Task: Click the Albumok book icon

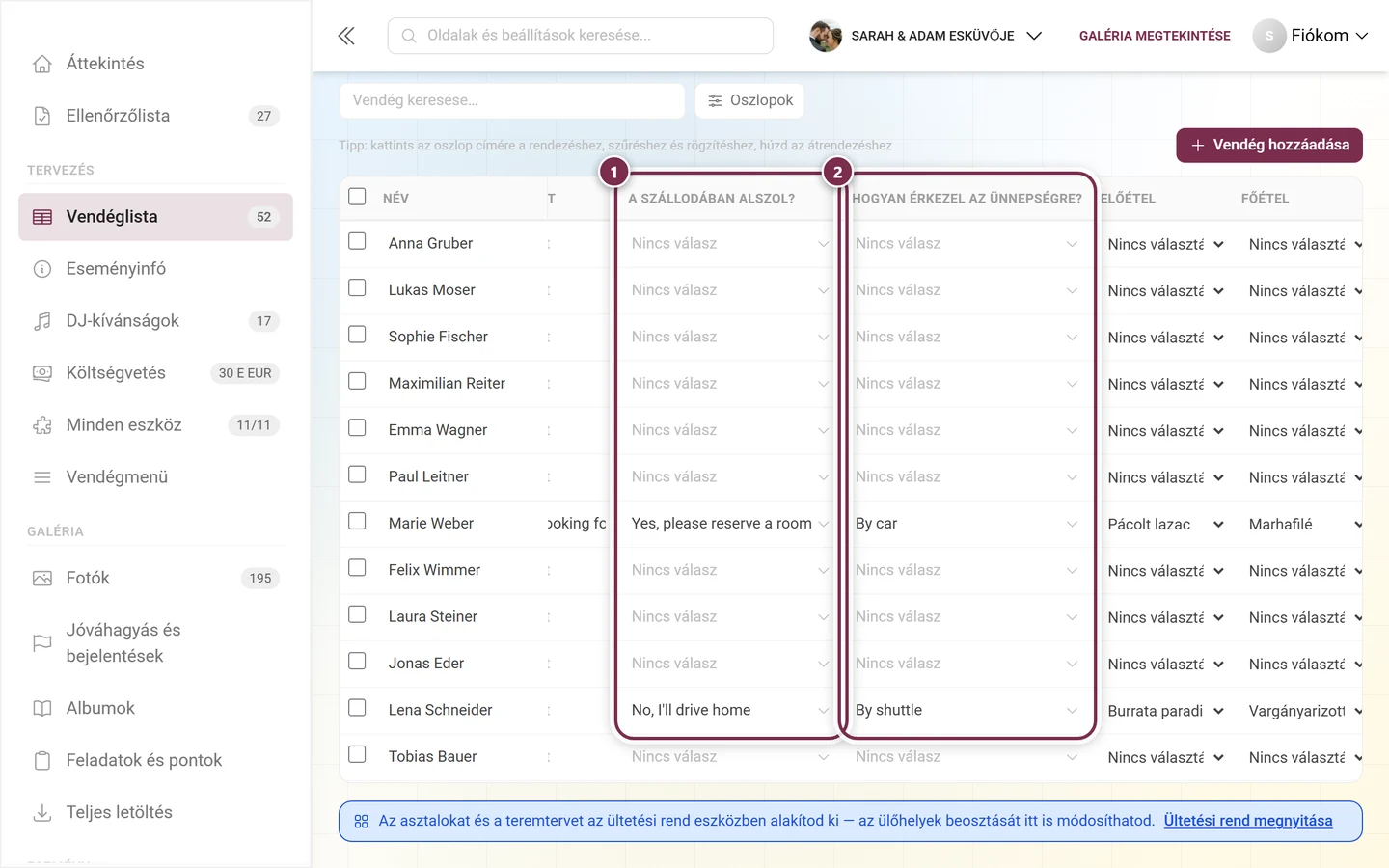Action: 42,709
